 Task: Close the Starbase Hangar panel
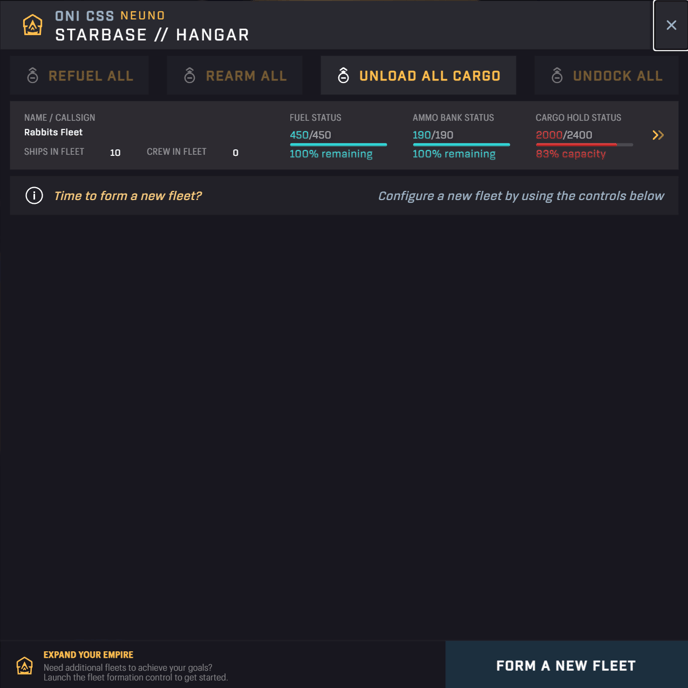point(671,25)
